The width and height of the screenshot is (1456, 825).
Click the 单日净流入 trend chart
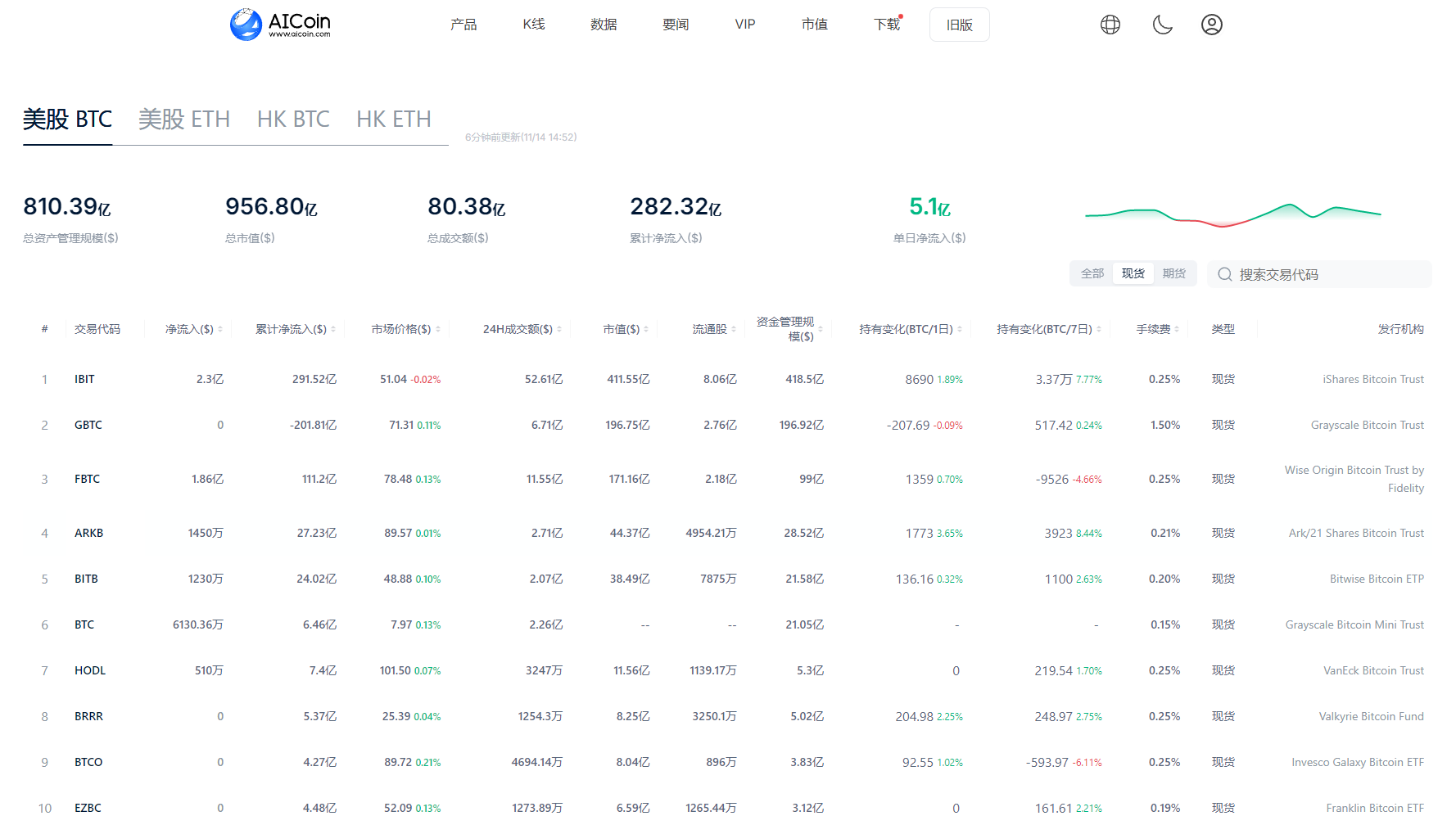pyautogui.click(x=1233, y=214)
